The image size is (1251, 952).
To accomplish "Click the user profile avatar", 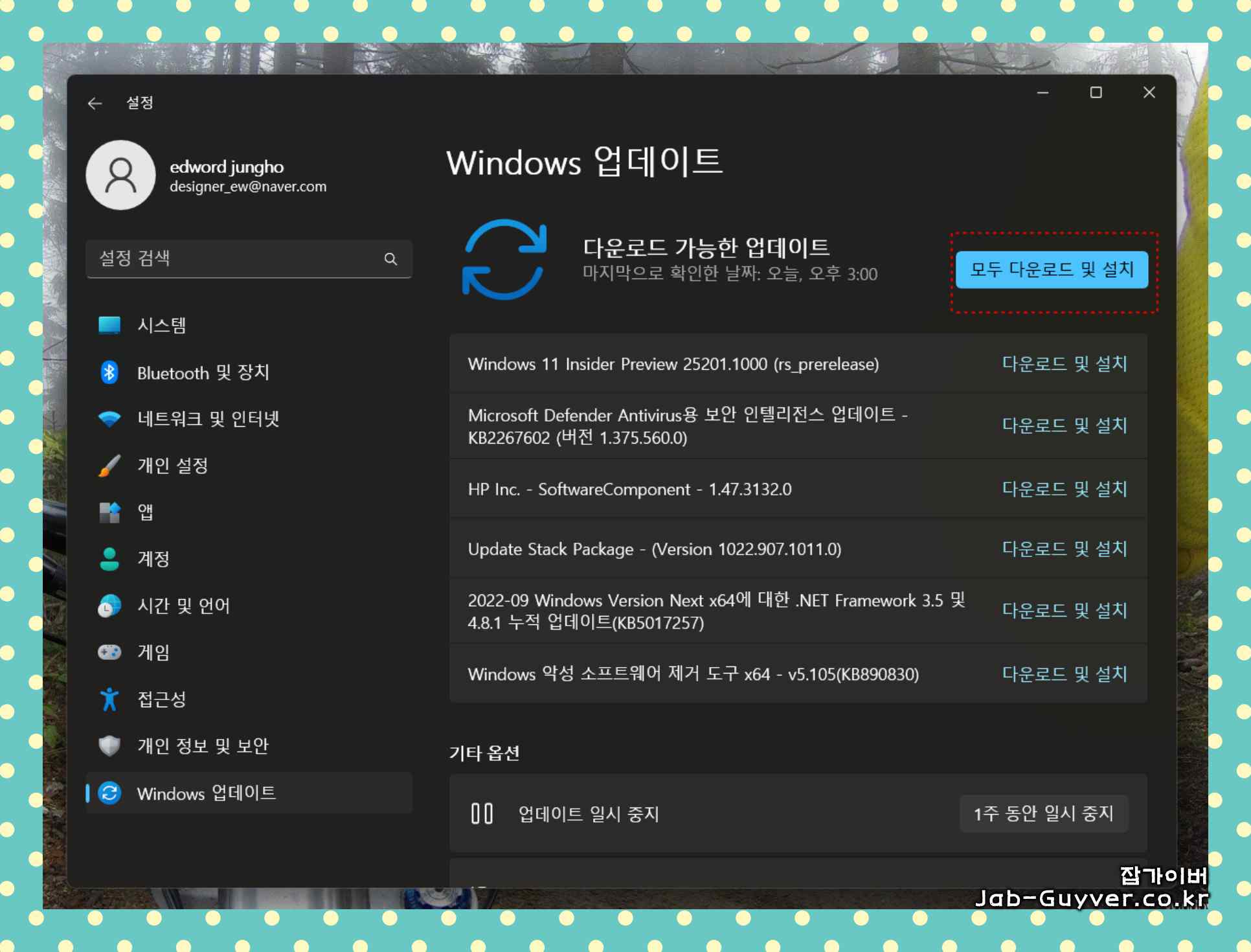I will (x=121, y=175).
